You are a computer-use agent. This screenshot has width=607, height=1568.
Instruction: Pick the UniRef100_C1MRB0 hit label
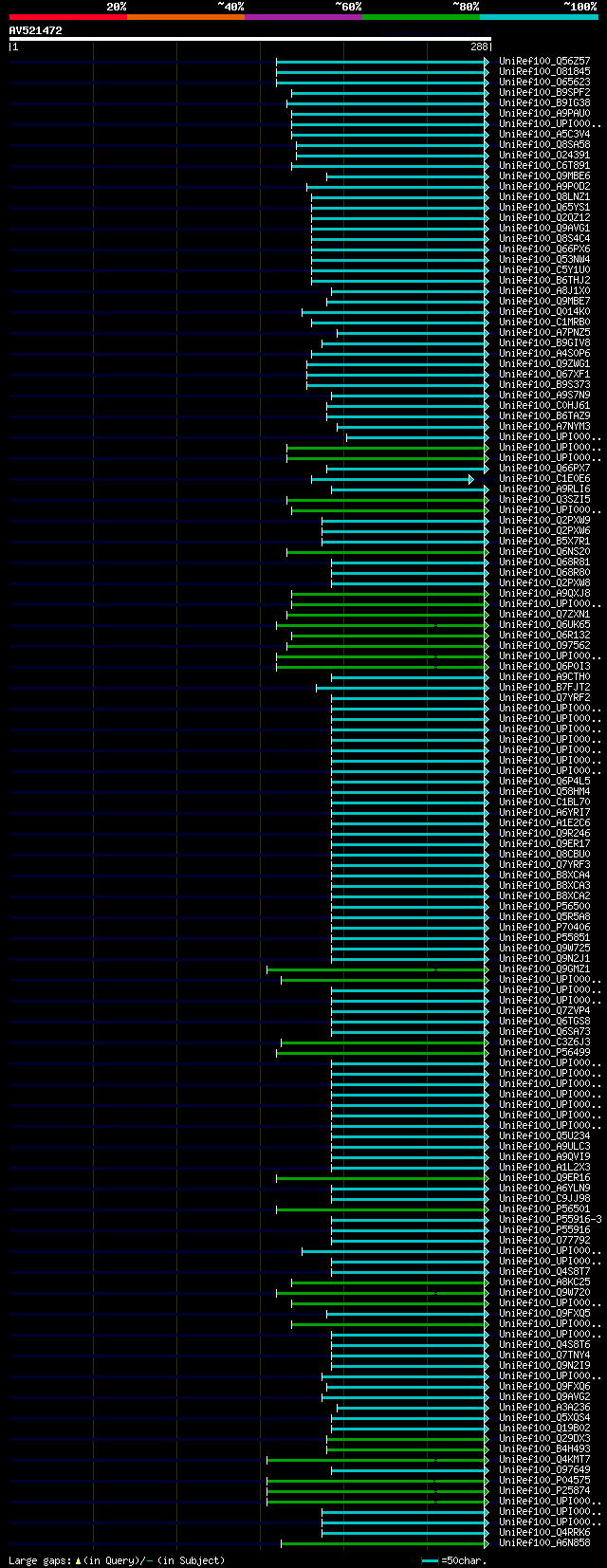544,322
